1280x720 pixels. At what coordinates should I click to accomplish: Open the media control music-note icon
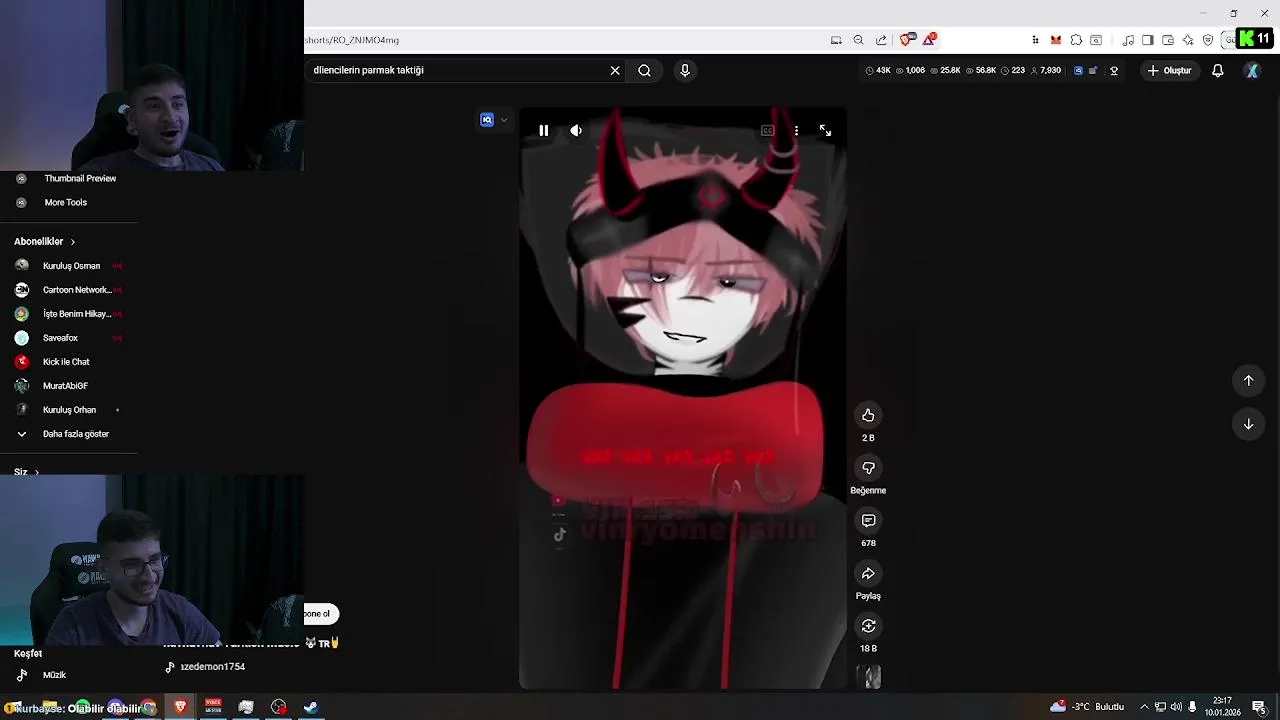click(x=1128, y=40)
